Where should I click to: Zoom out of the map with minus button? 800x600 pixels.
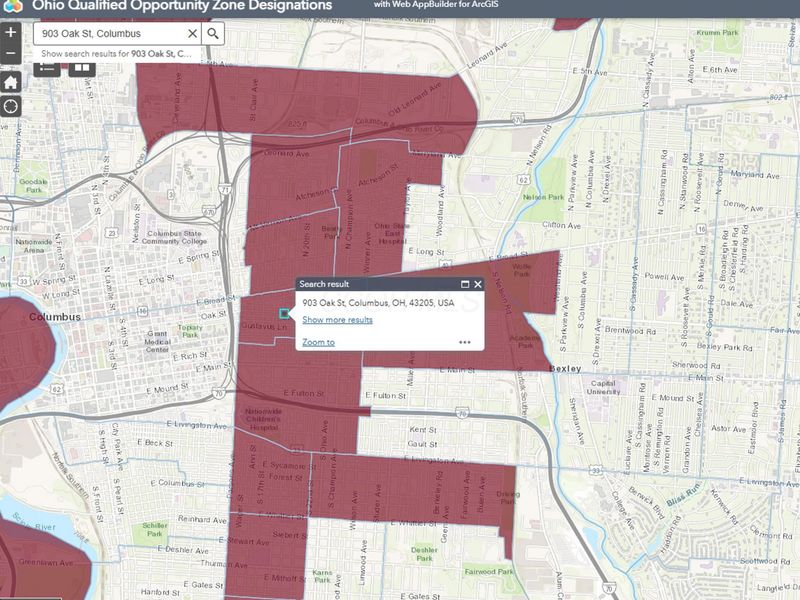point(11,53)
